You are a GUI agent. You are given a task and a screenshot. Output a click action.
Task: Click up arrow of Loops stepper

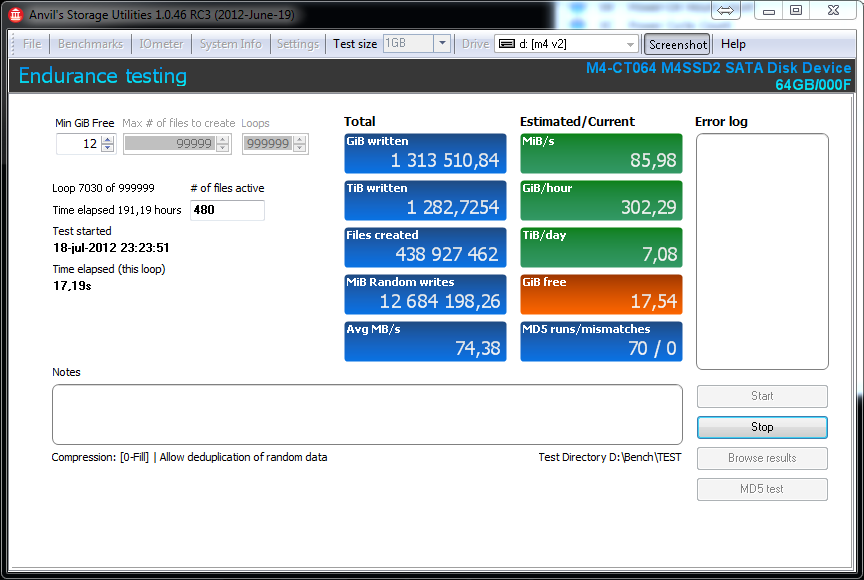pos(300,139)
